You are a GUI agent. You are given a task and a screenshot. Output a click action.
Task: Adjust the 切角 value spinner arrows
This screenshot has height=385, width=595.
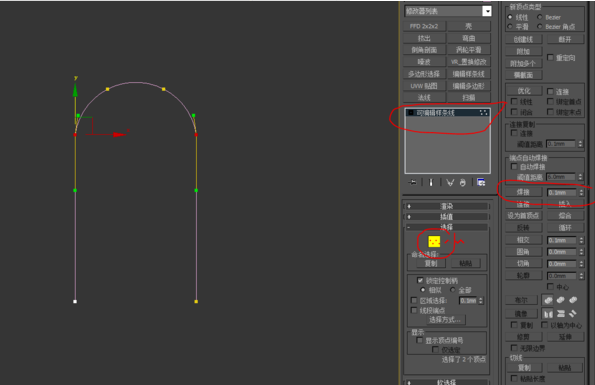581,264
